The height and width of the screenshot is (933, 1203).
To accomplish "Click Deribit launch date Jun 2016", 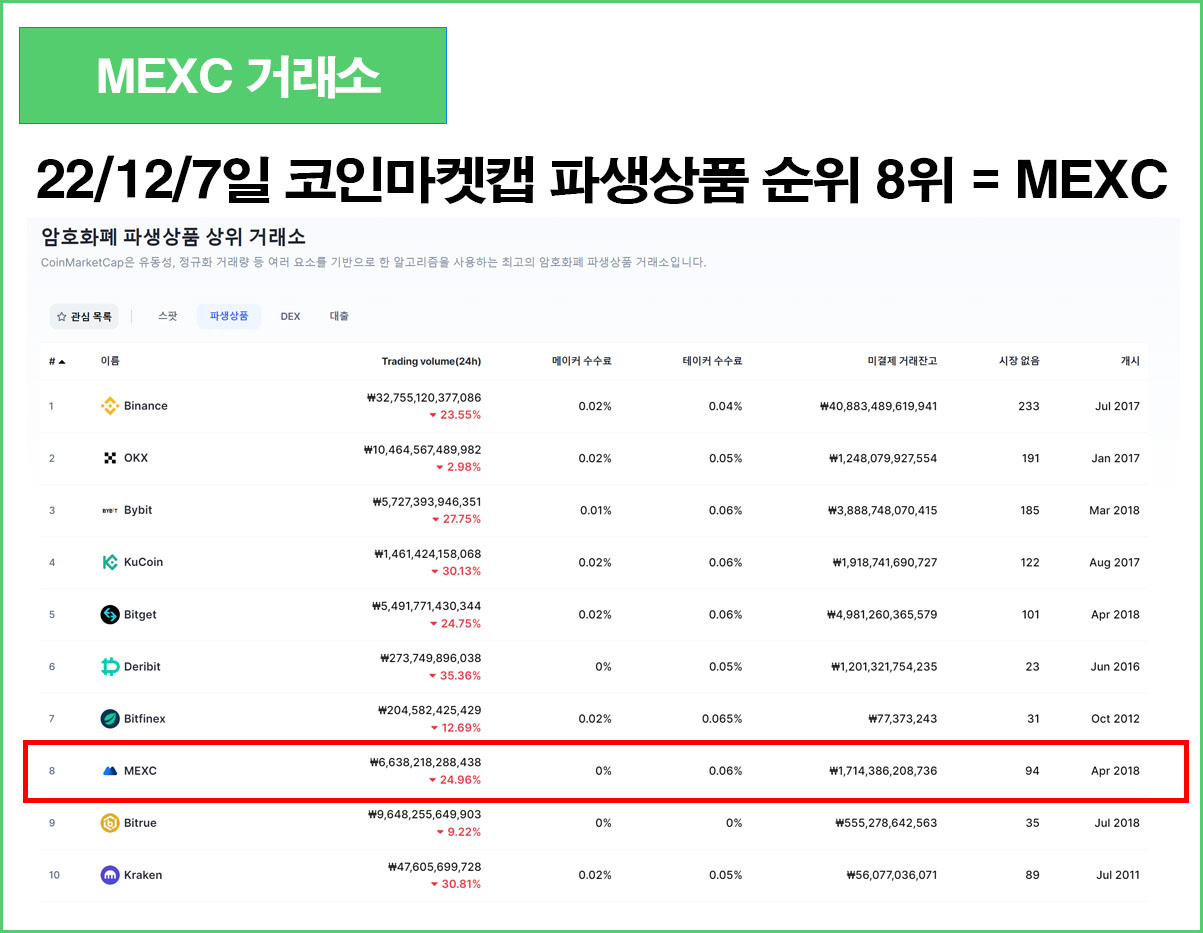I will [1115, 667].
